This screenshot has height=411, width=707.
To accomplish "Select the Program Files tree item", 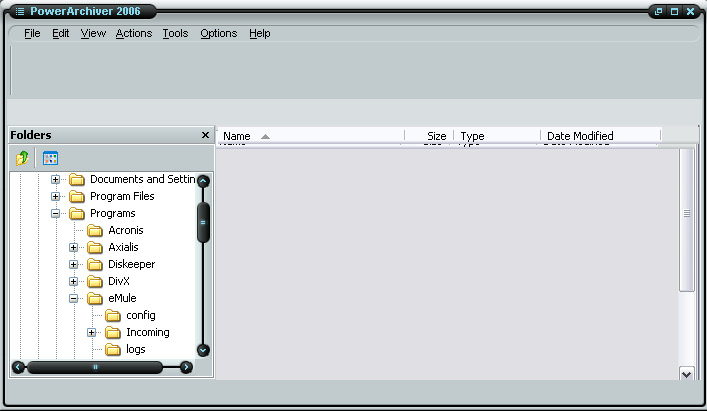I will pyautogui.click(x=122, y=196).
